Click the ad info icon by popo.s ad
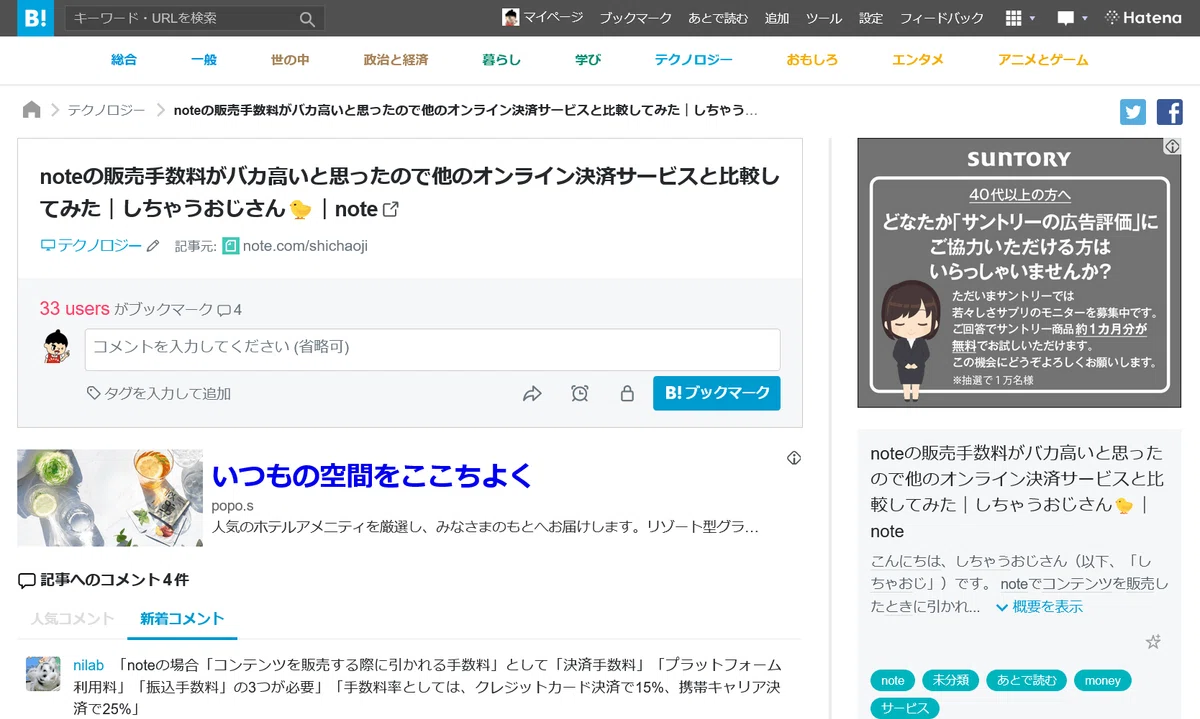The width and height of the screenshot is (1200, 719). (x=794, y=458)
